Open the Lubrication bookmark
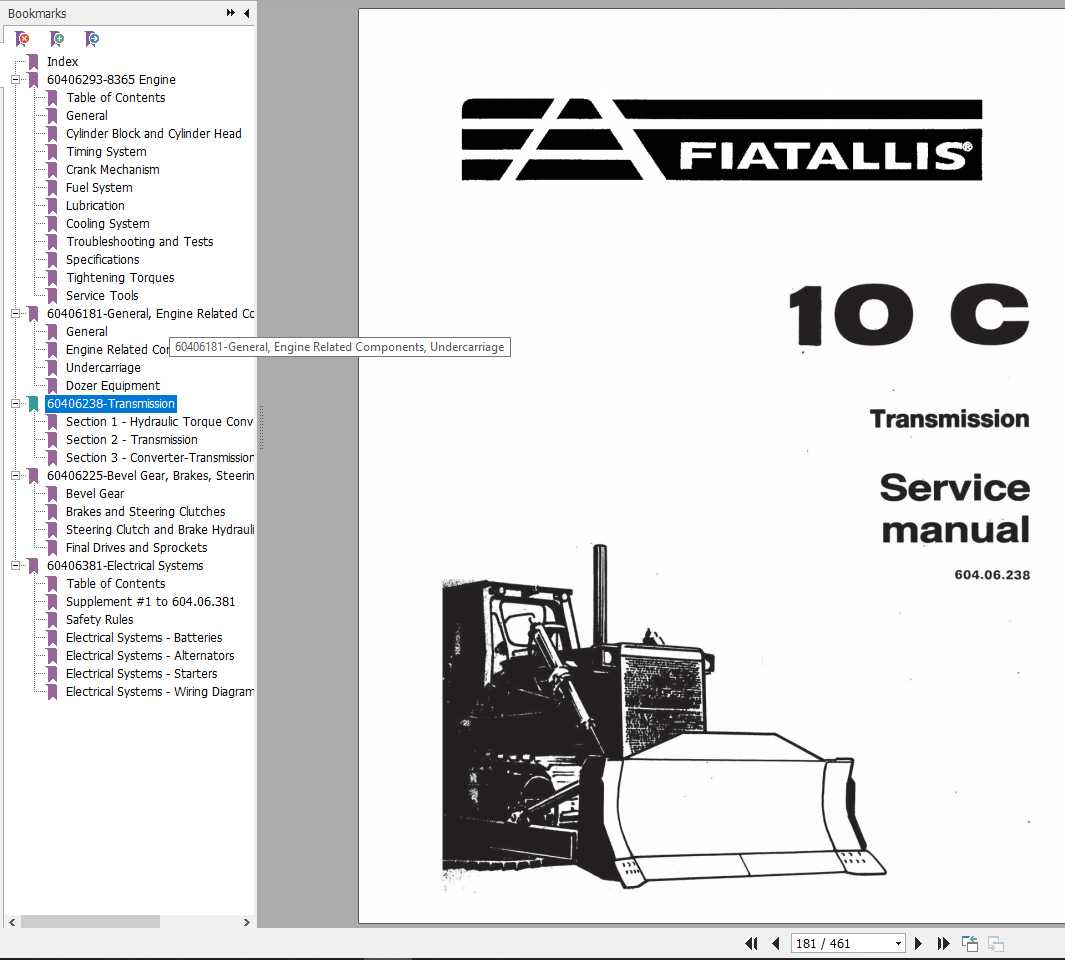 click(x=95, y=205)
